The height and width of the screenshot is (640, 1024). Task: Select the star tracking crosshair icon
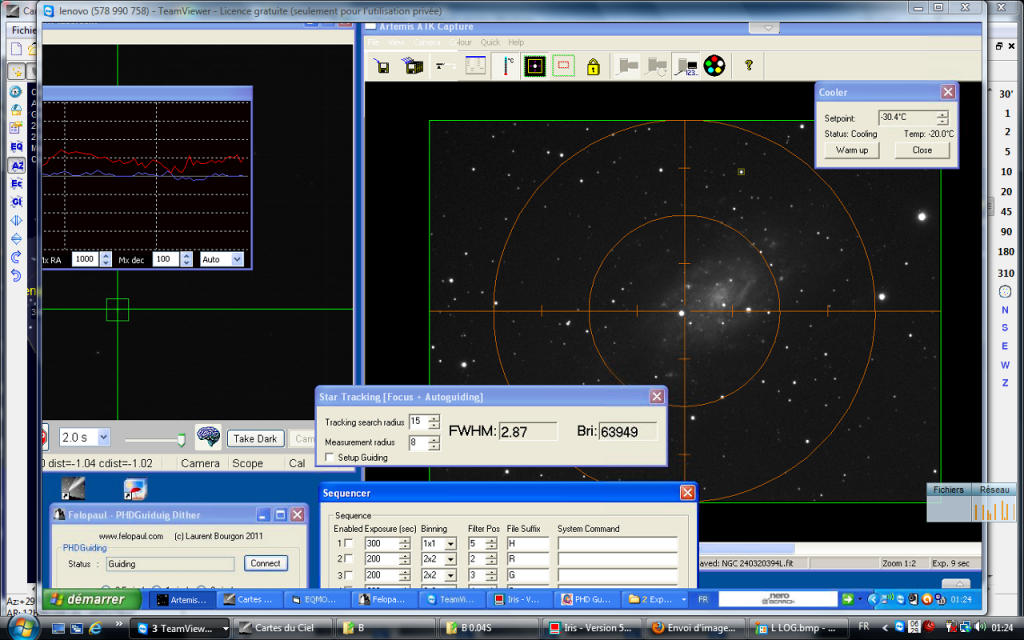[535, 67]
